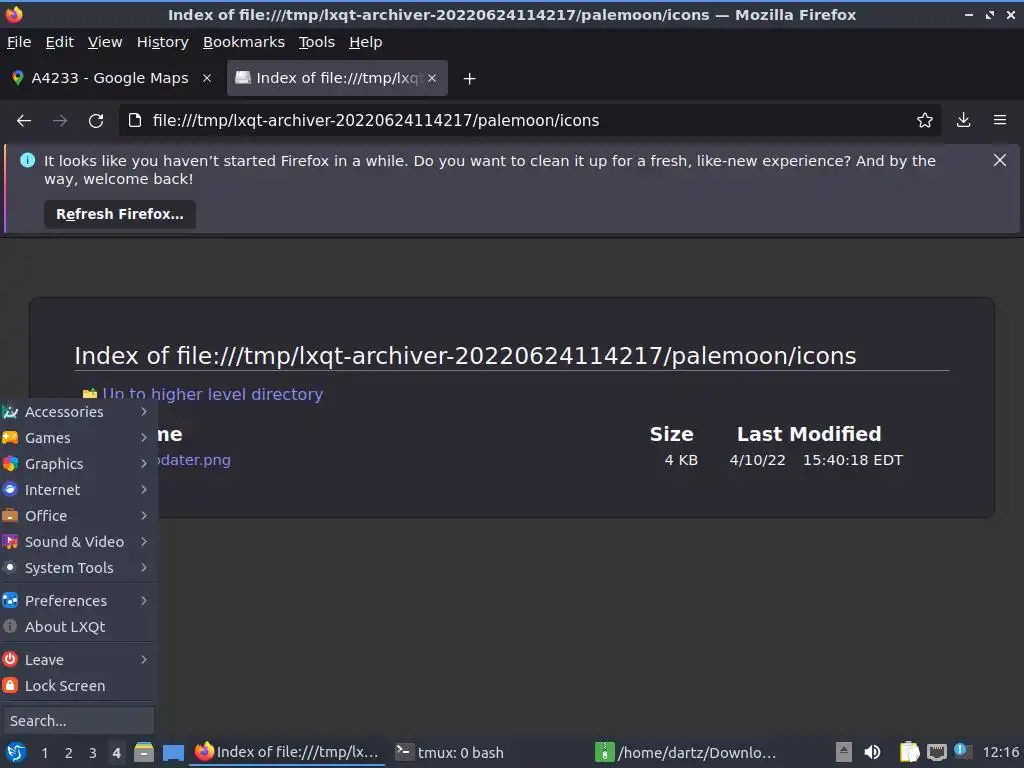1024x768 pixels.
Task: Open the Tools menu
Action: point(317,42)
